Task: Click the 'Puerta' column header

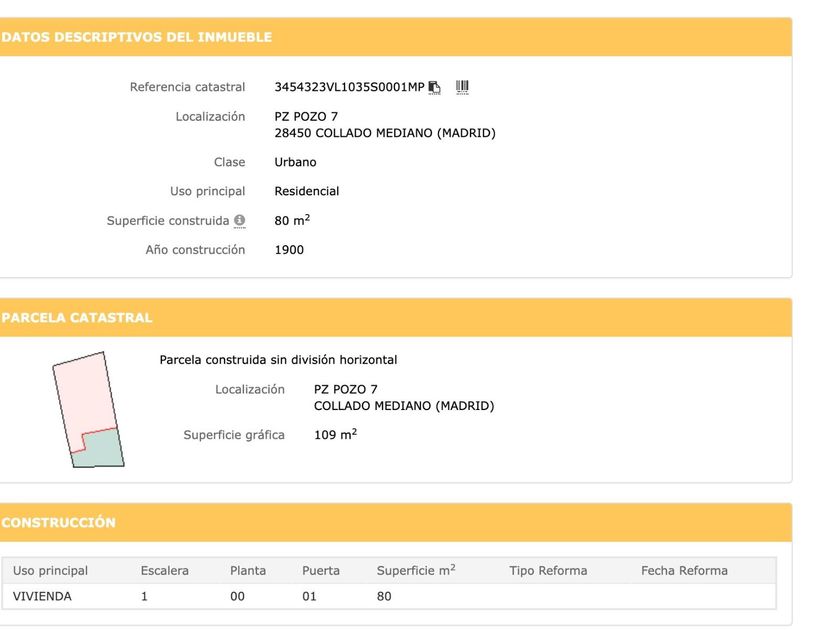Action: [x=321, y=571]
